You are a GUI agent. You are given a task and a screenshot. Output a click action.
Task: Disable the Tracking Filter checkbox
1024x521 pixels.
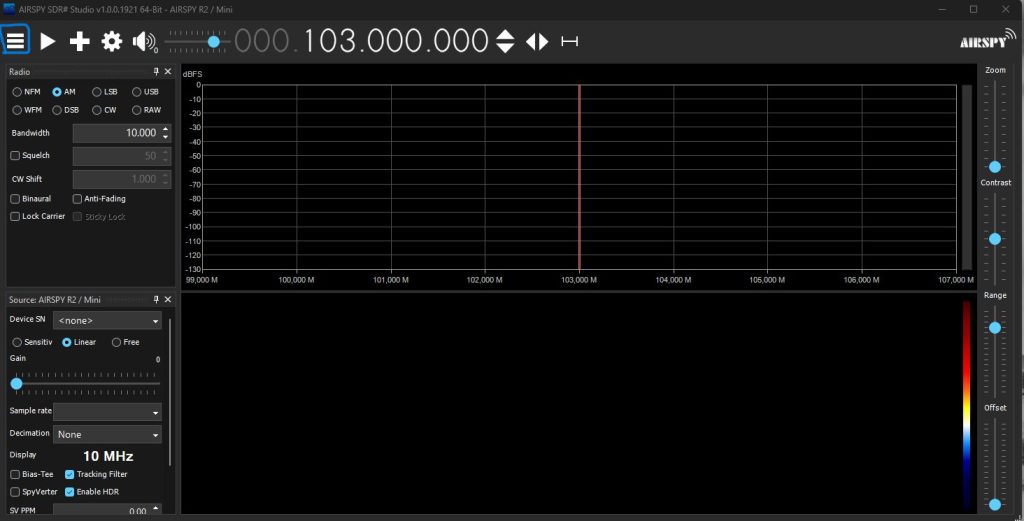70,474
